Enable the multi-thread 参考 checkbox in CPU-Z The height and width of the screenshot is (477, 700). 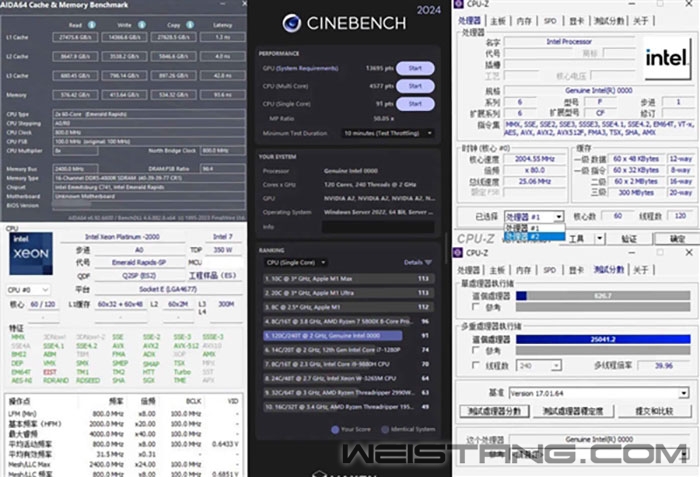[476, 350]
